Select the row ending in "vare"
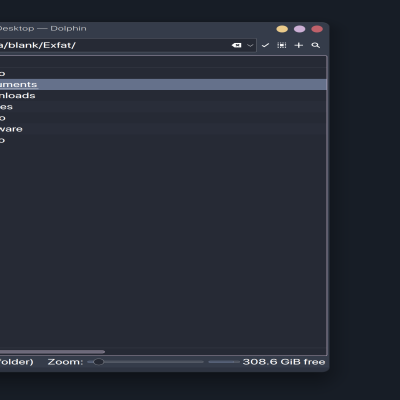 click(x=163, y=129)
